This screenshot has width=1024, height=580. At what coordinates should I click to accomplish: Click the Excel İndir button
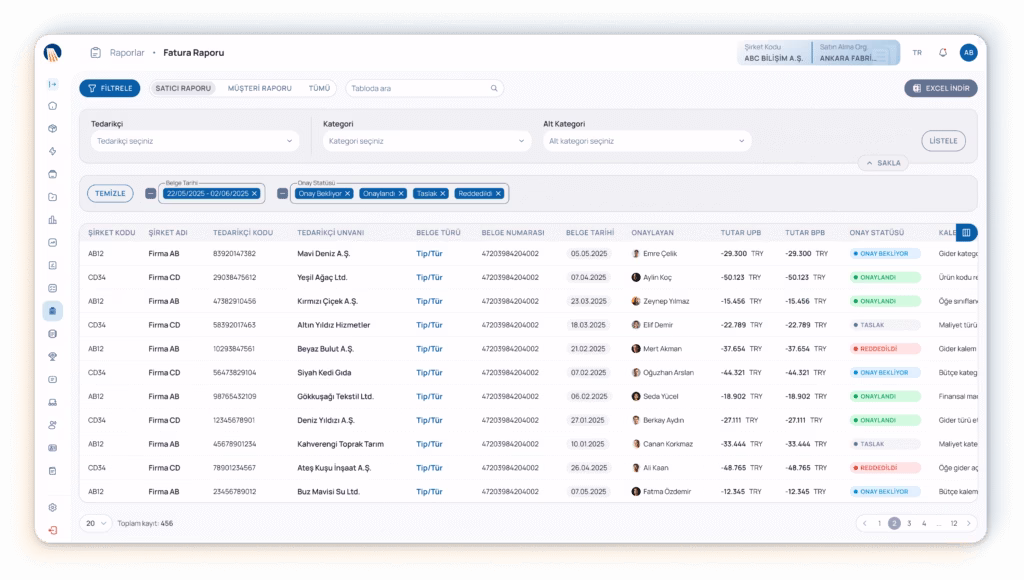941,88
